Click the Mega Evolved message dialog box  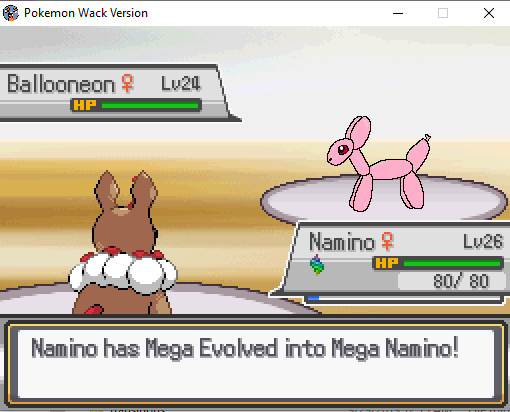click(x=255, y=364)
